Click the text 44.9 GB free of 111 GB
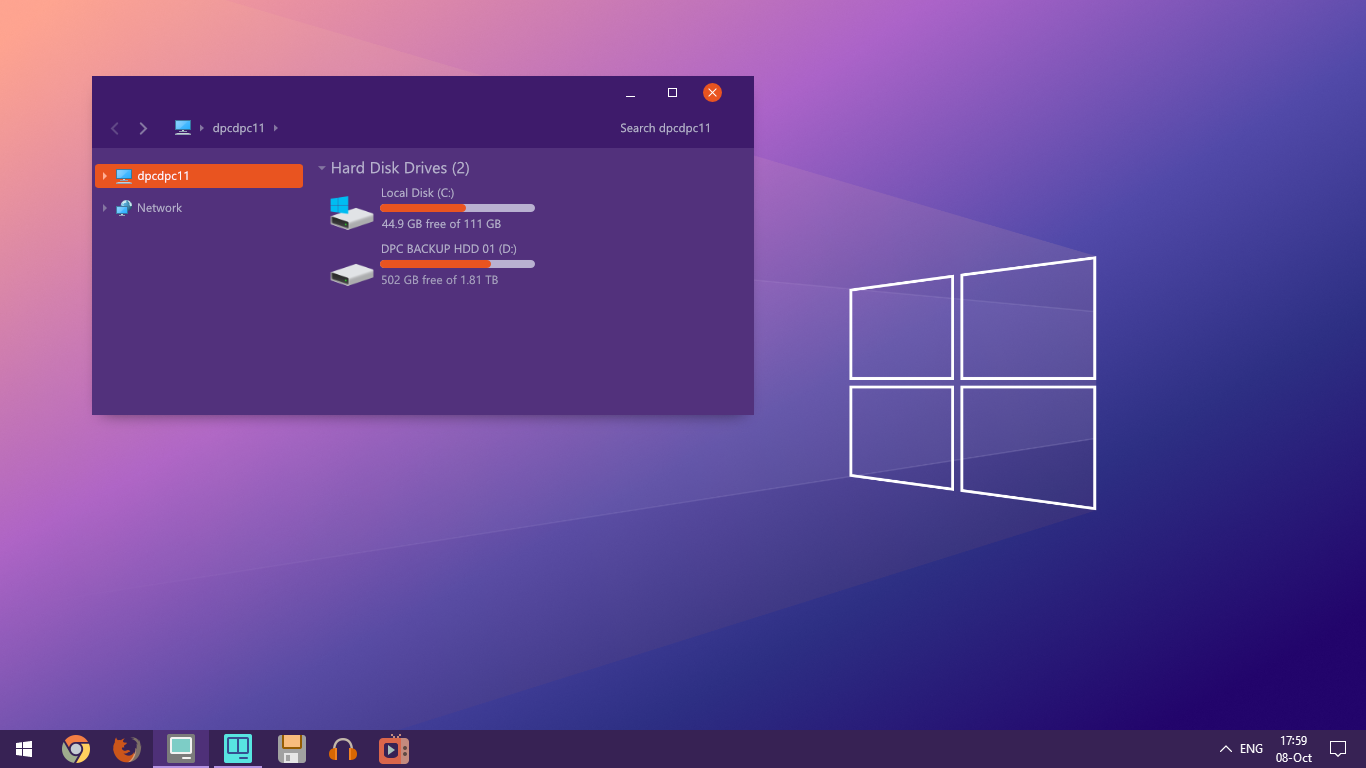1366x768 pixels. pyautogui.click(x=441, y=224)
